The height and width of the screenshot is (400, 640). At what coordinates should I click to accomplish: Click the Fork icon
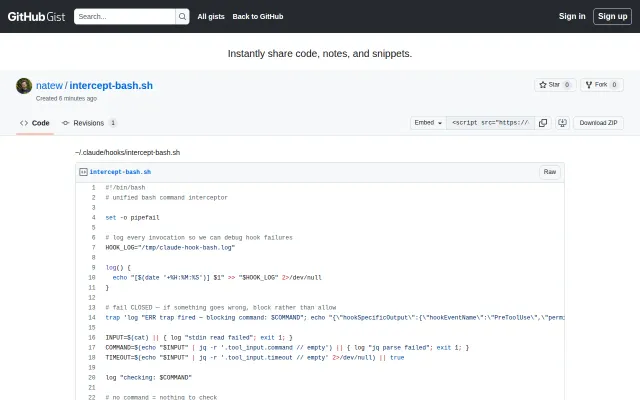coord(589,84)
